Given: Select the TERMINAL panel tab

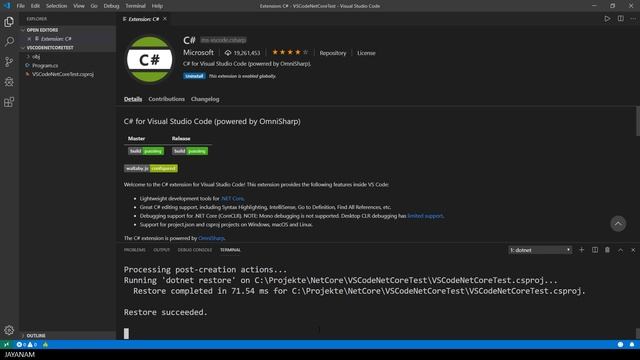Looking at the screenshot, I should tap(230, 250).
